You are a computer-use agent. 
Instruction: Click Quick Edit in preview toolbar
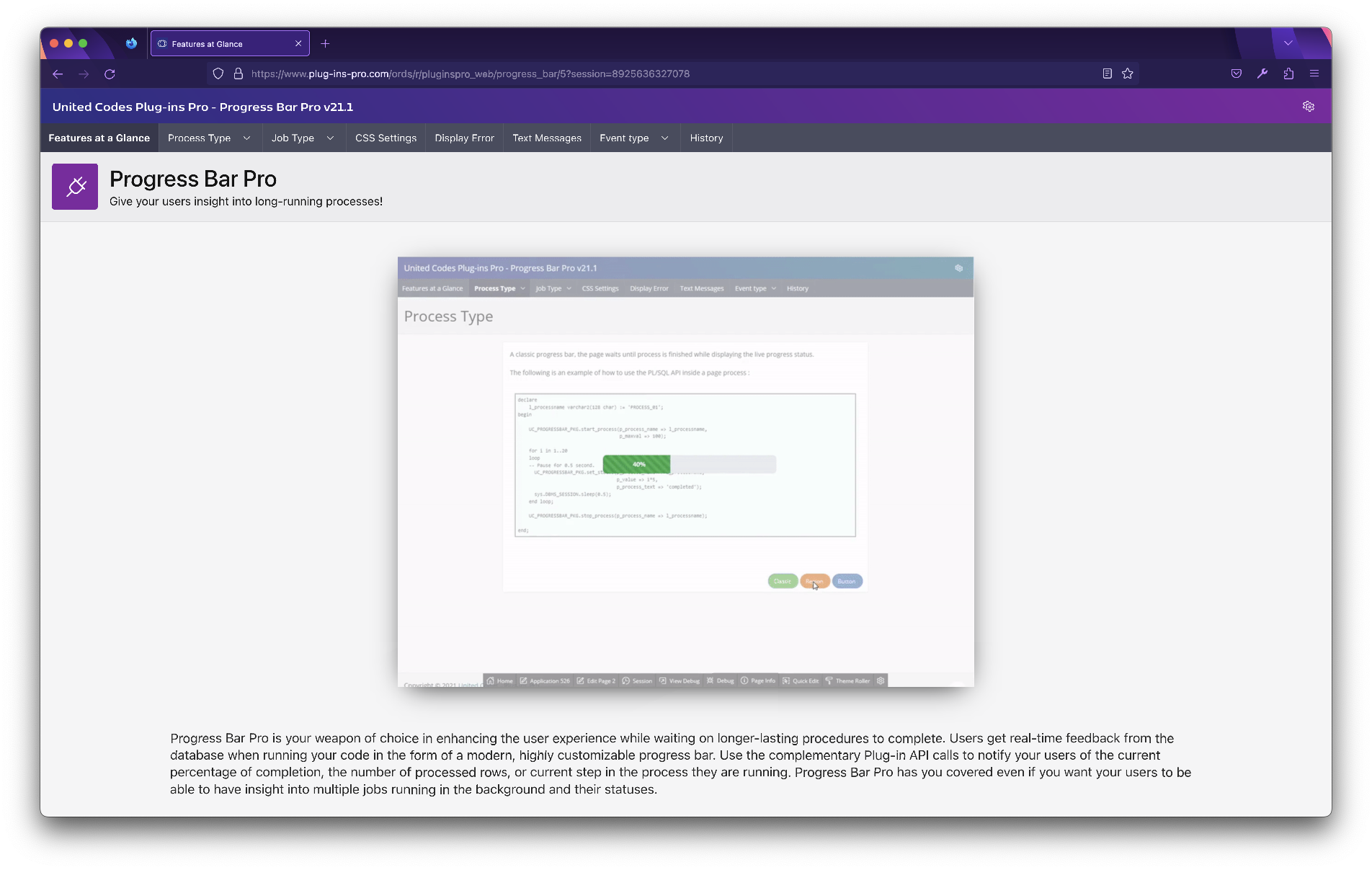pos(801,680)
